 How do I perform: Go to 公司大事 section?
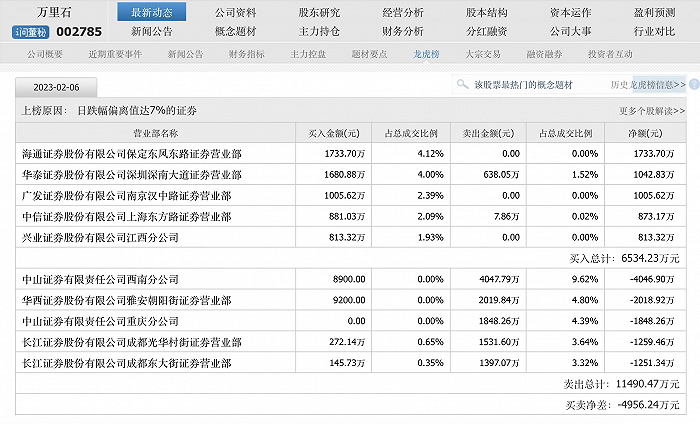point(571,31)
